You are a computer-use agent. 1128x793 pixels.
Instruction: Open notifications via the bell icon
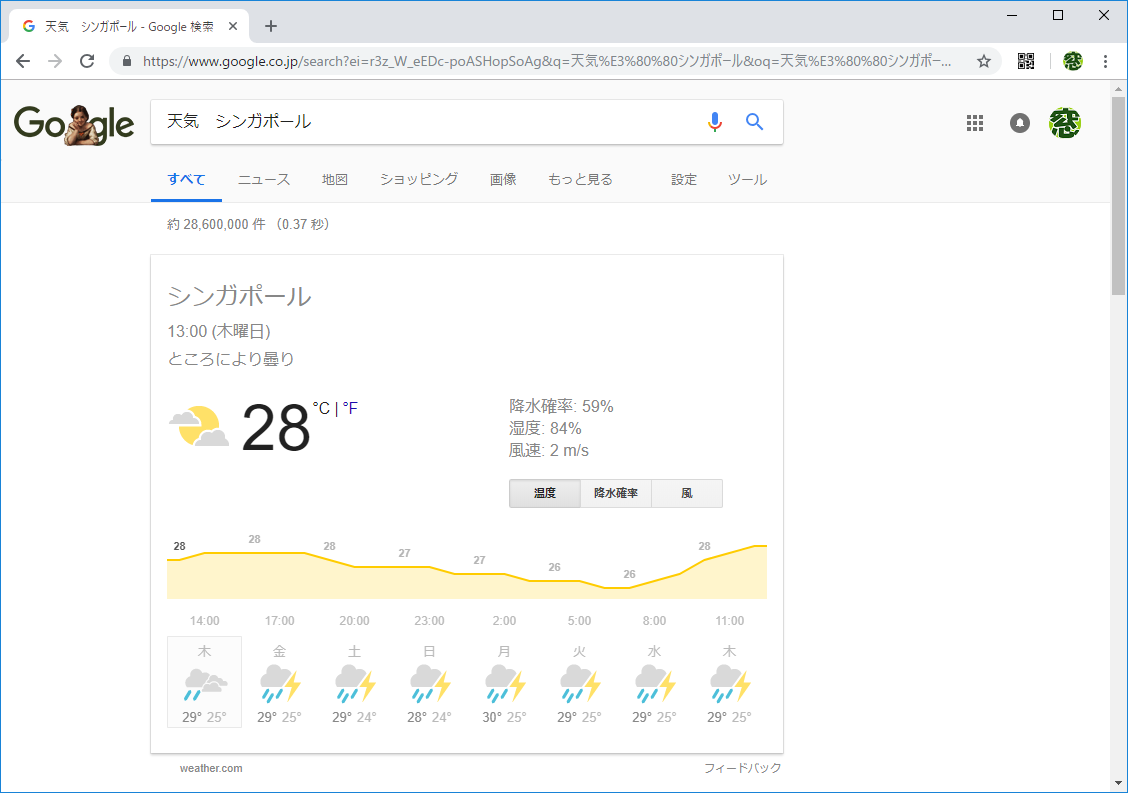click(1019, 121)
